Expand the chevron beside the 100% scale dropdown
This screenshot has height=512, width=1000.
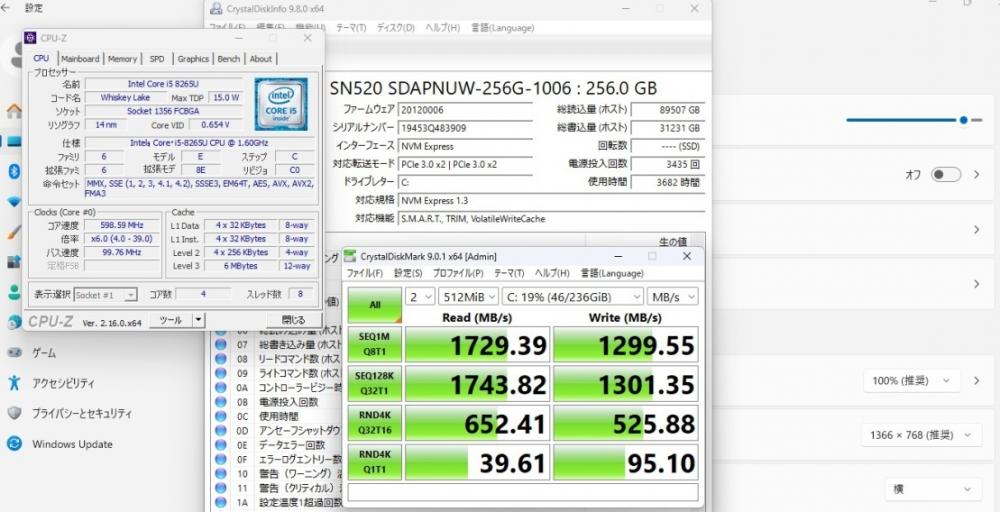976,381
